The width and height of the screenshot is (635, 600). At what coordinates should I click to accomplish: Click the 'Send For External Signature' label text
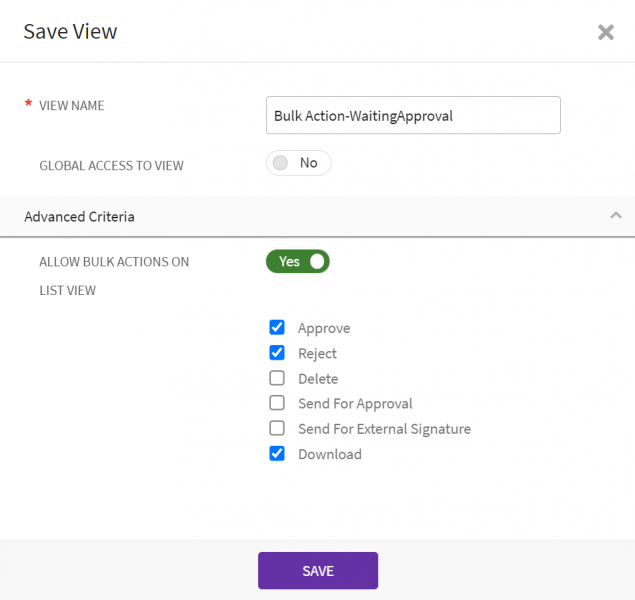(x=384, y=429)
